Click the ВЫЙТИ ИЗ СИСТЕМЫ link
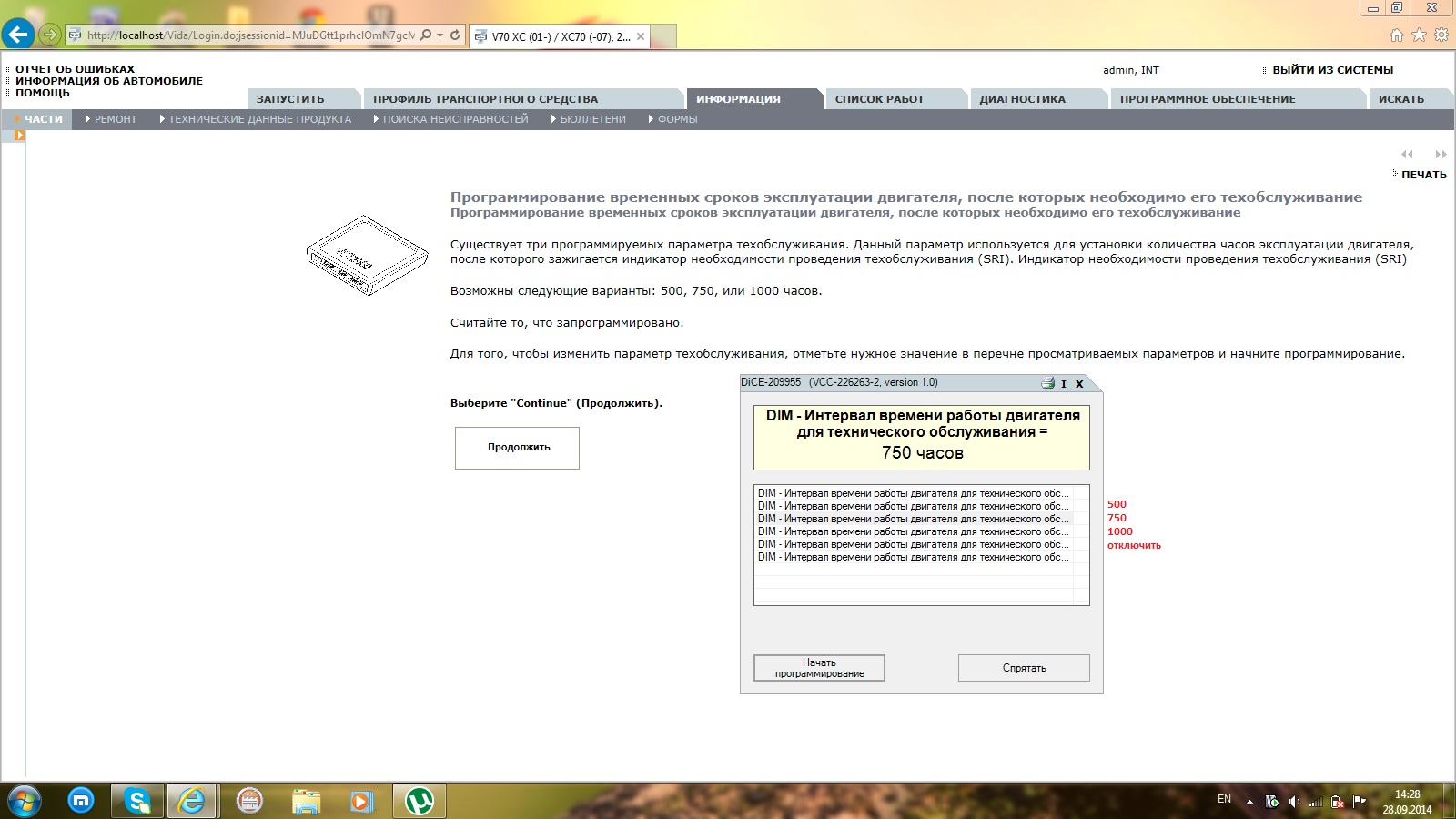The image size is (1456, 819). coord(1332,70)
